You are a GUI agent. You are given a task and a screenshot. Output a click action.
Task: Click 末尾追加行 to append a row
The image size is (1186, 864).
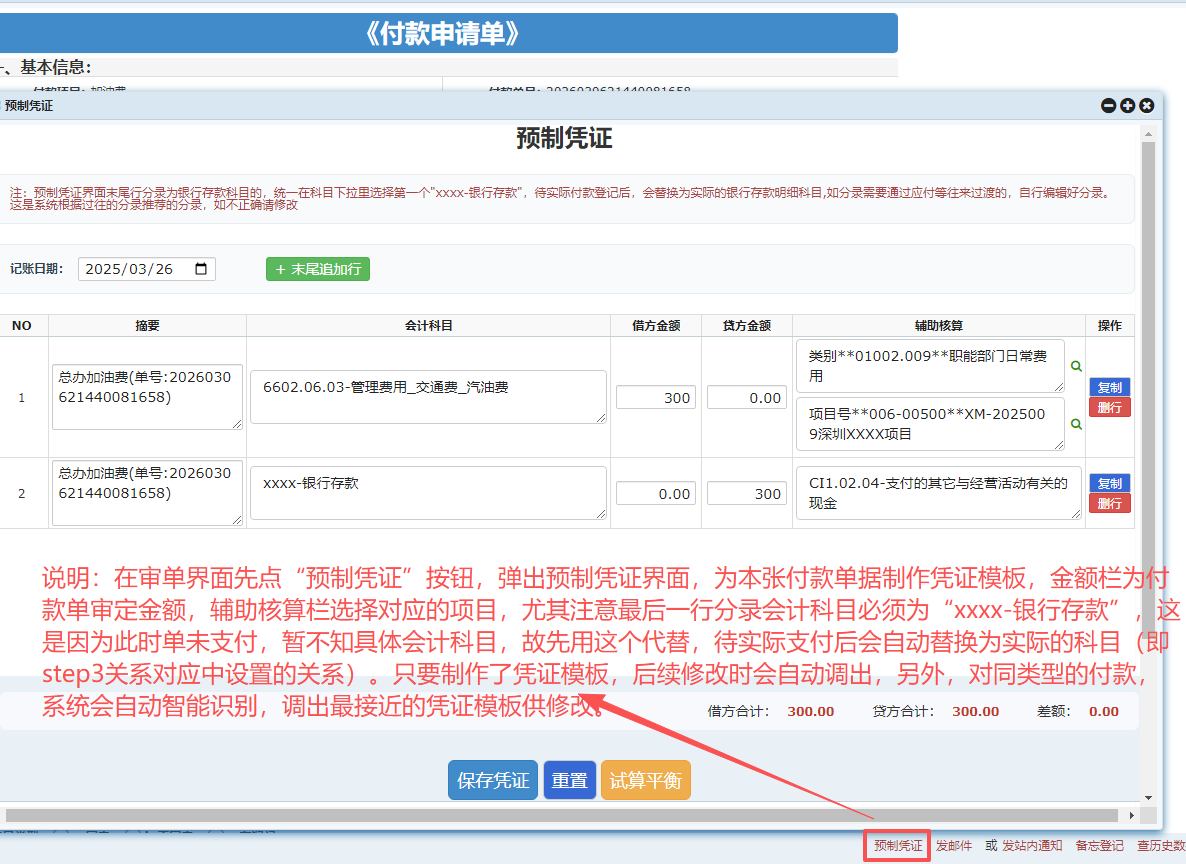[x=317, y=269]
